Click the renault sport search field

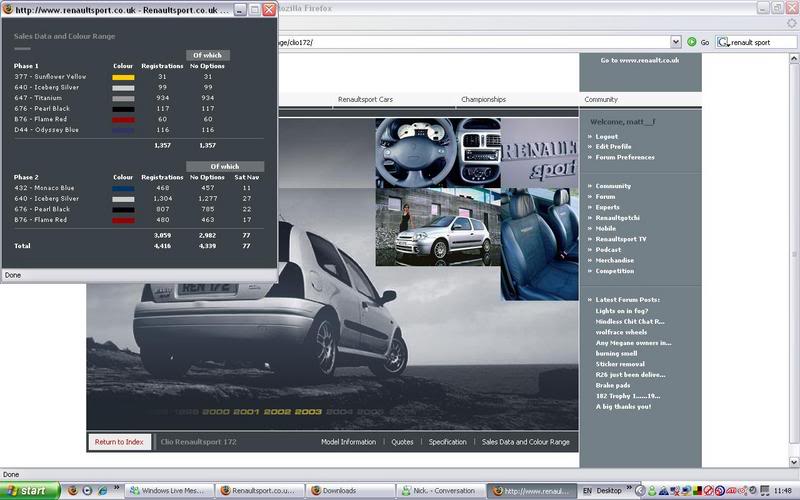[762, 42]
